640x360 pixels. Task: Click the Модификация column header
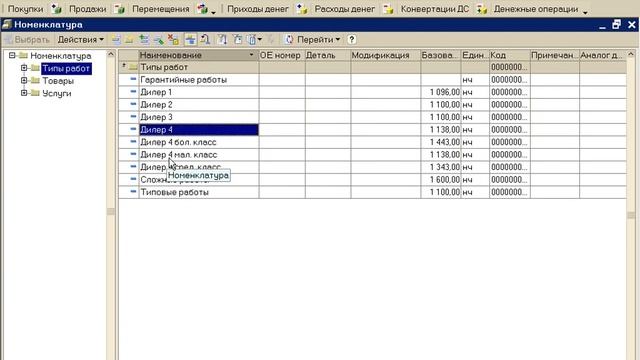[x=385, y=55]
